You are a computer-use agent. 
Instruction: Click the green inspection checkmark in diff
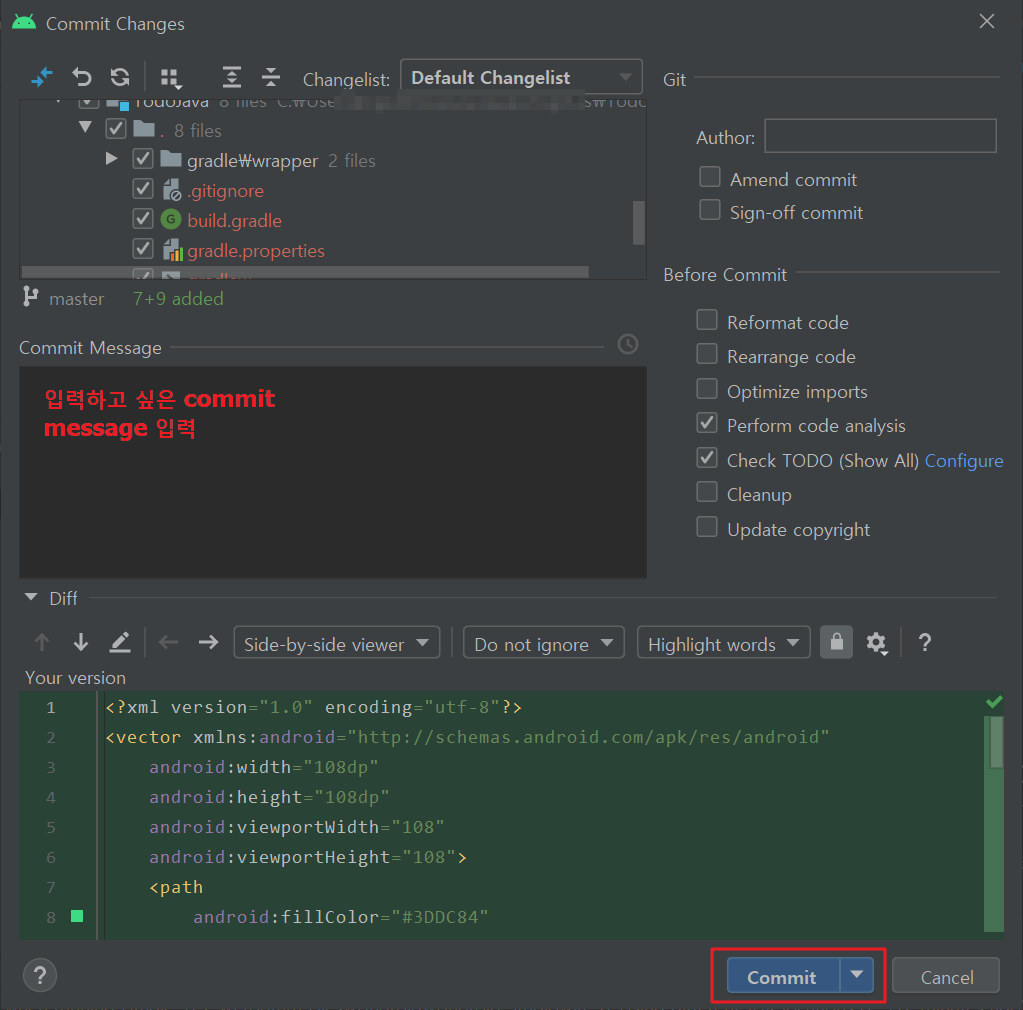pyautogui.click(x=994, y=702)
